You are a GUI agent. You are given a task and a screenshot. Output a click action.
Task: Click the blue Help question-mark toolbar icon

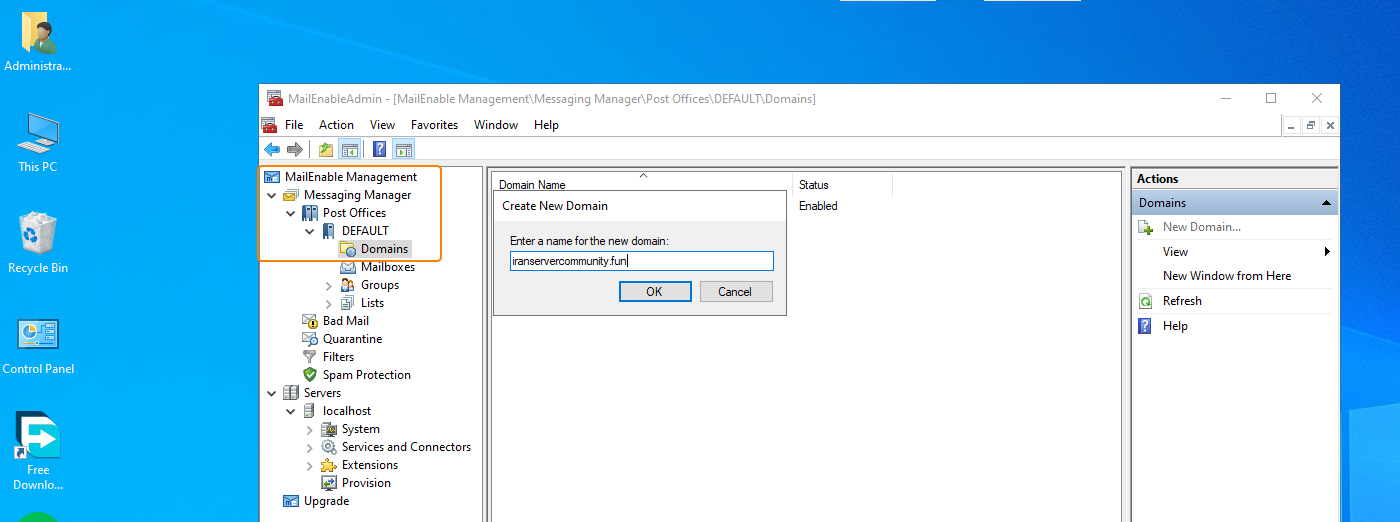(380, 150)
